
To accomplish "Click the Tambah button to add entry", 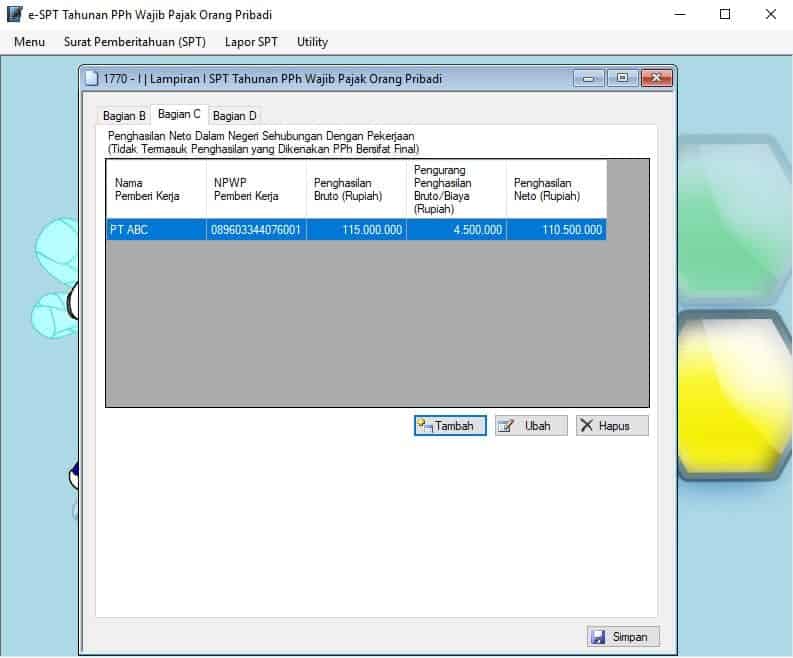I will (450, 426).
